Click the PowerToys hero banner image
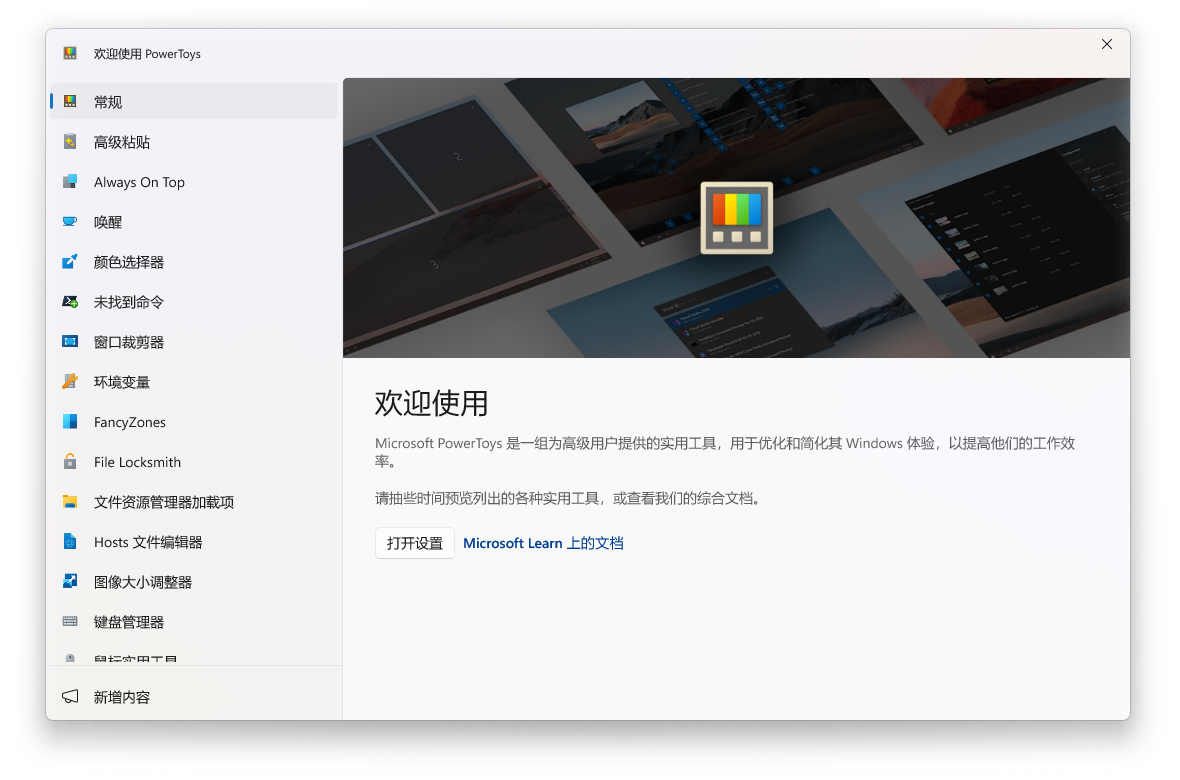The width and height of the screenshot is (1180, 780). (736, 217)
